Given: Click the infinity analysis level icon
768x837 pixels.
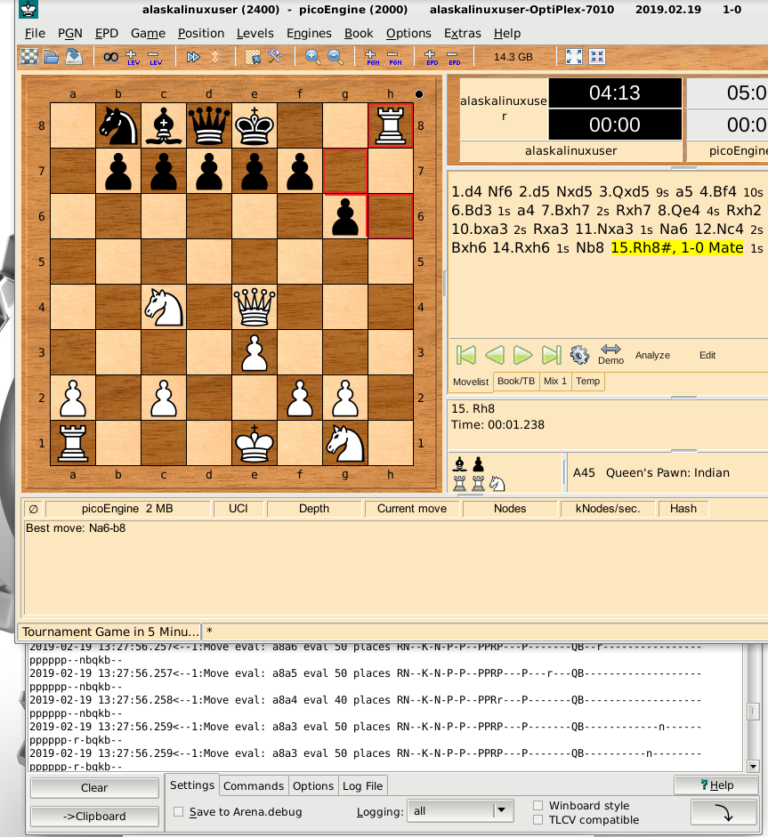Looking at the screenshot, I should click(110, 57).
